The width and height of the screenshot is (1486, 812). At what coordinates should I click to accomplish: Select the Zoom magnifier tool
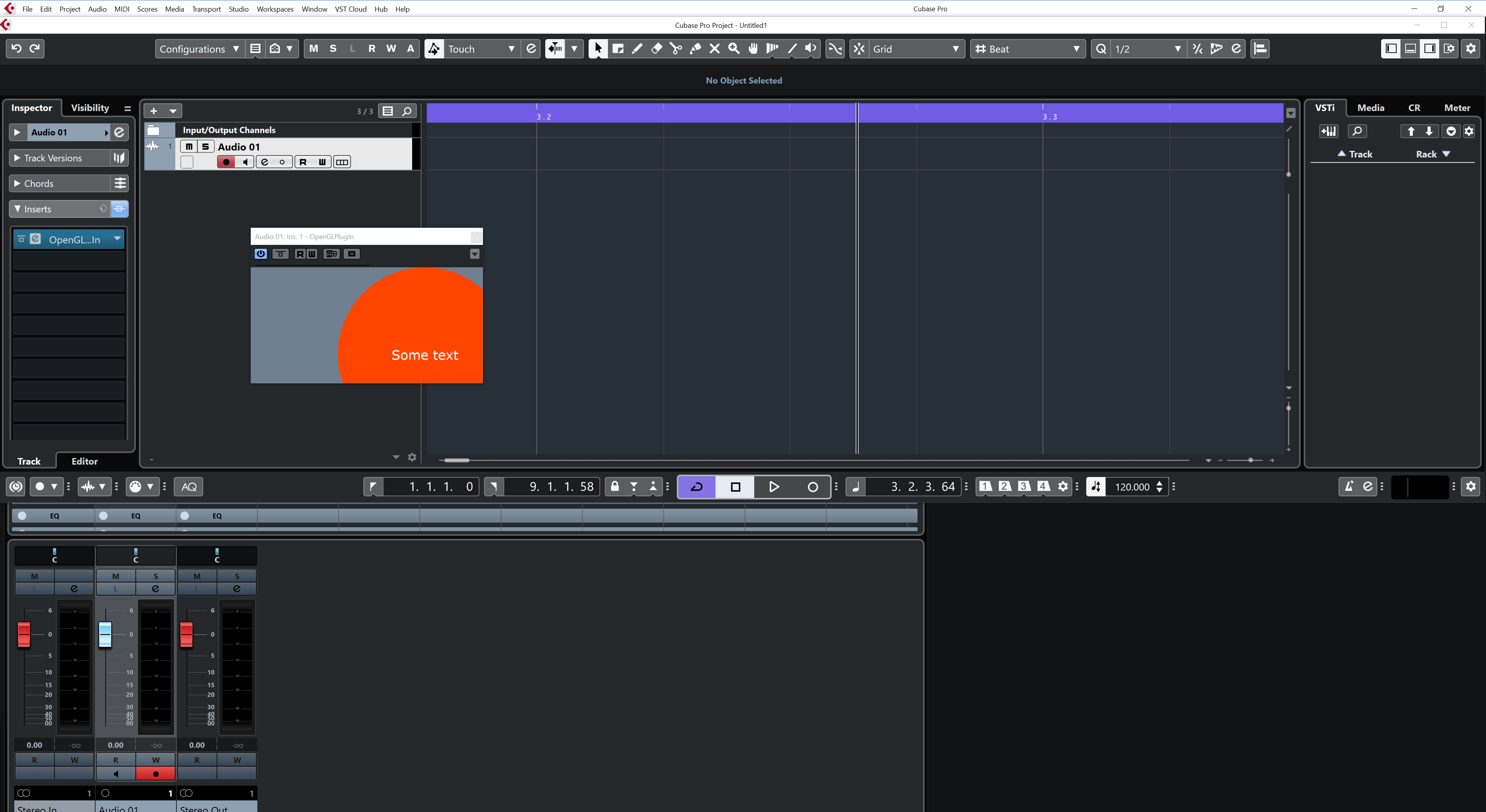(734, 49)
